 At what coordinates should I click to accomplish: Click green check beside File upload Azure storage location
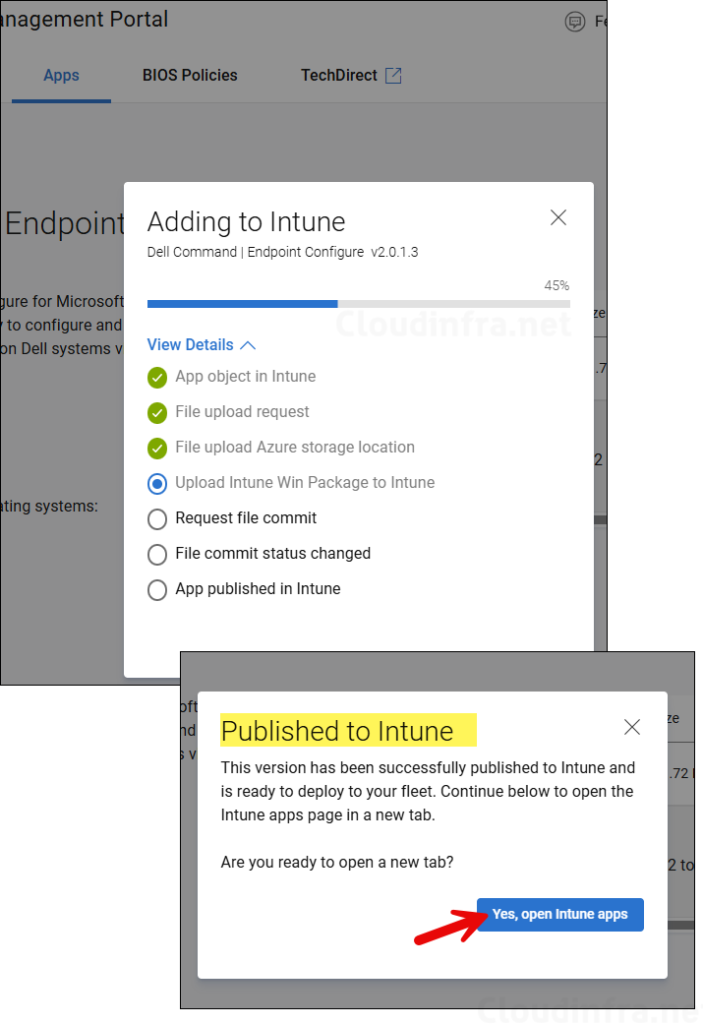click(157, 448)
